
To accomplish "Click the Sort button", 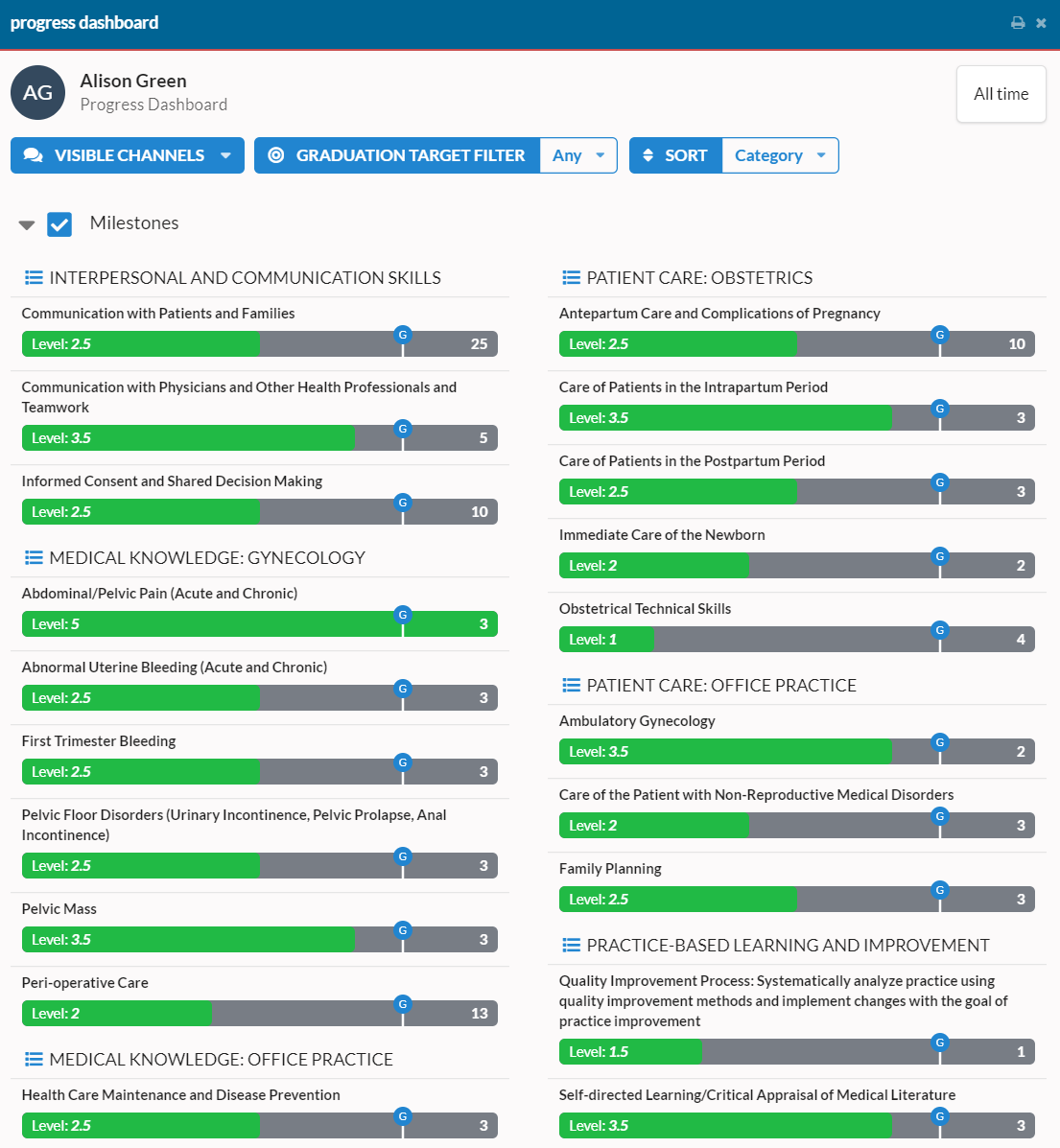I will pyautogui.click(x=688, y=154).
